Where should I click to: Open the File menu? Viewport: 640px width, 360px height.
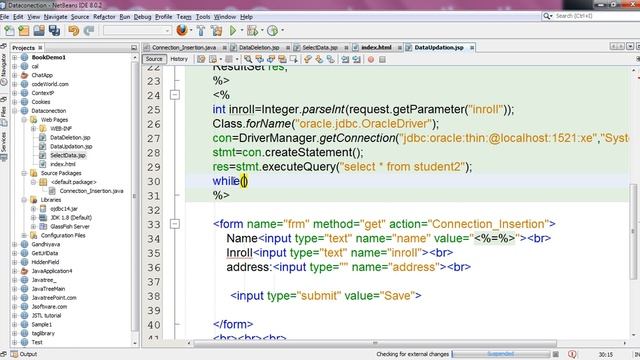pyautogui.click(x=4, y=17)
